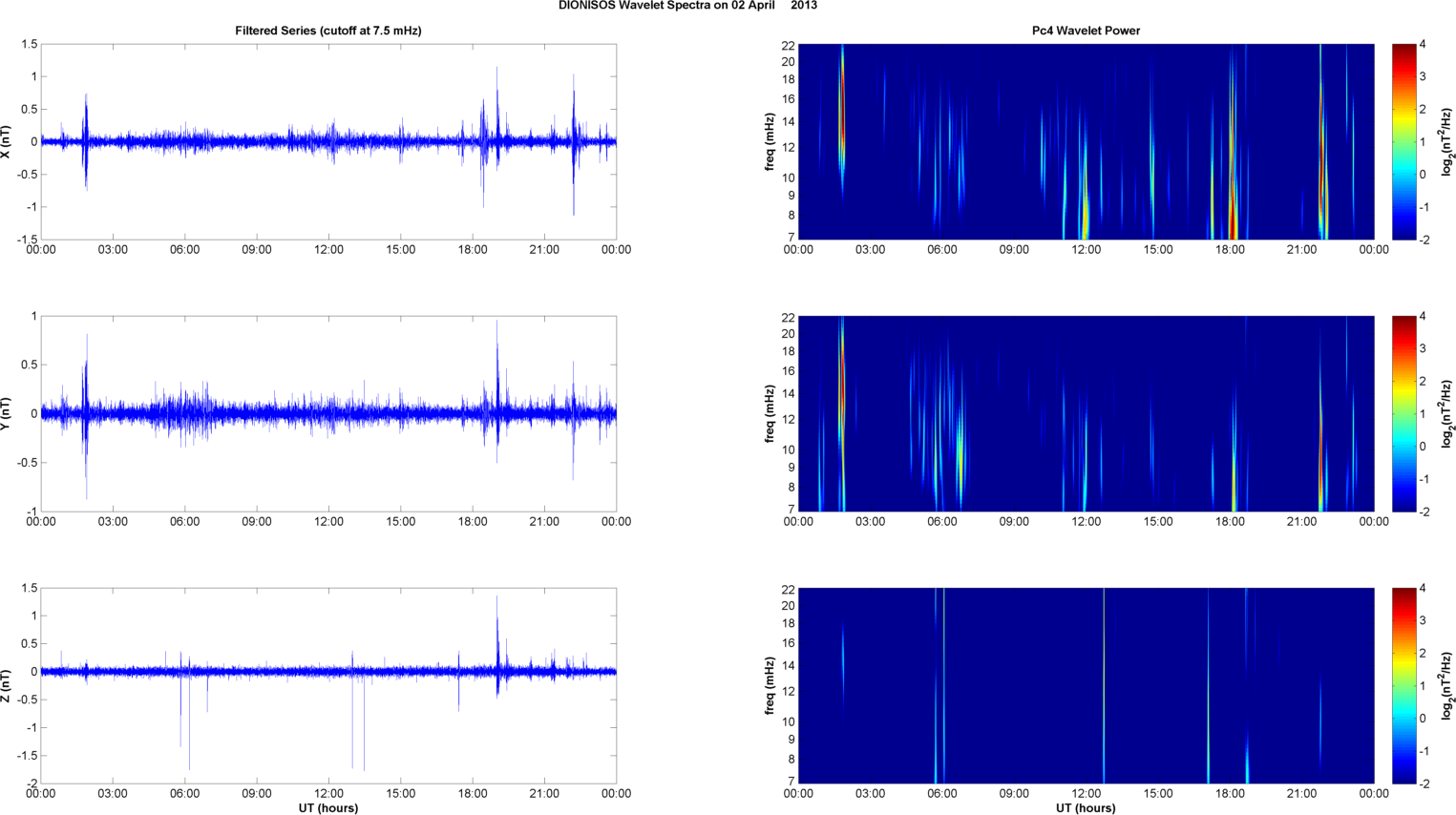
Task: Click inside the X (nT) filtered series plot
Action: click(x=328, y=141)
